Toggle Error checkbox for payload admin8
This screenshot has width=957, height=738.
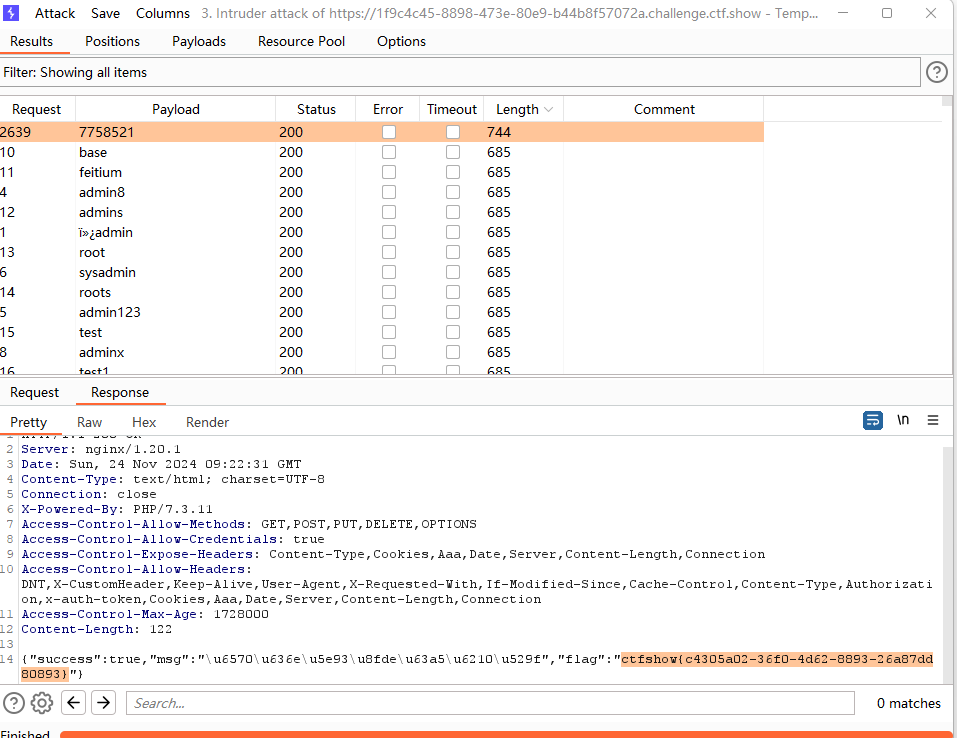389,192
